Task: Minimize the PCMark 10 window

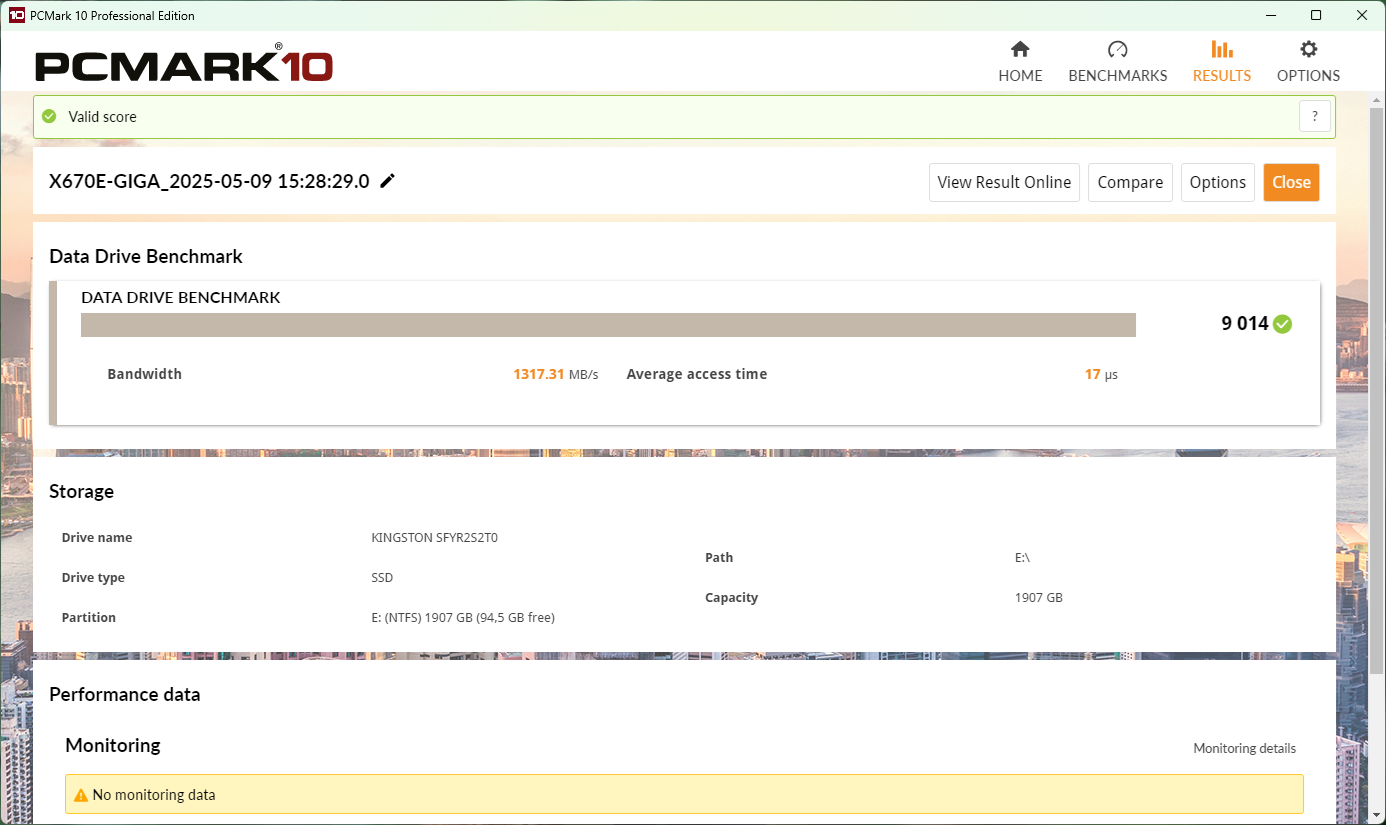Action: (1271, 15)
